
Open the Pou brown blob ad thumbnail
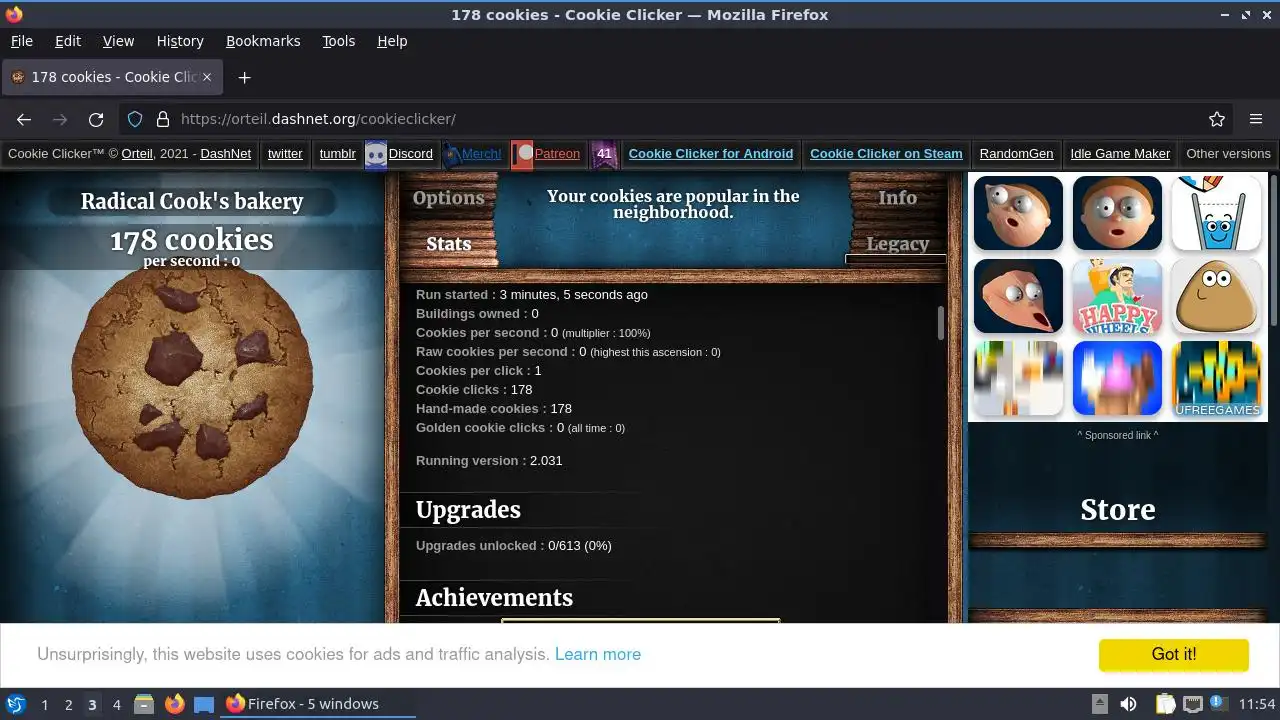[1216, 296]
